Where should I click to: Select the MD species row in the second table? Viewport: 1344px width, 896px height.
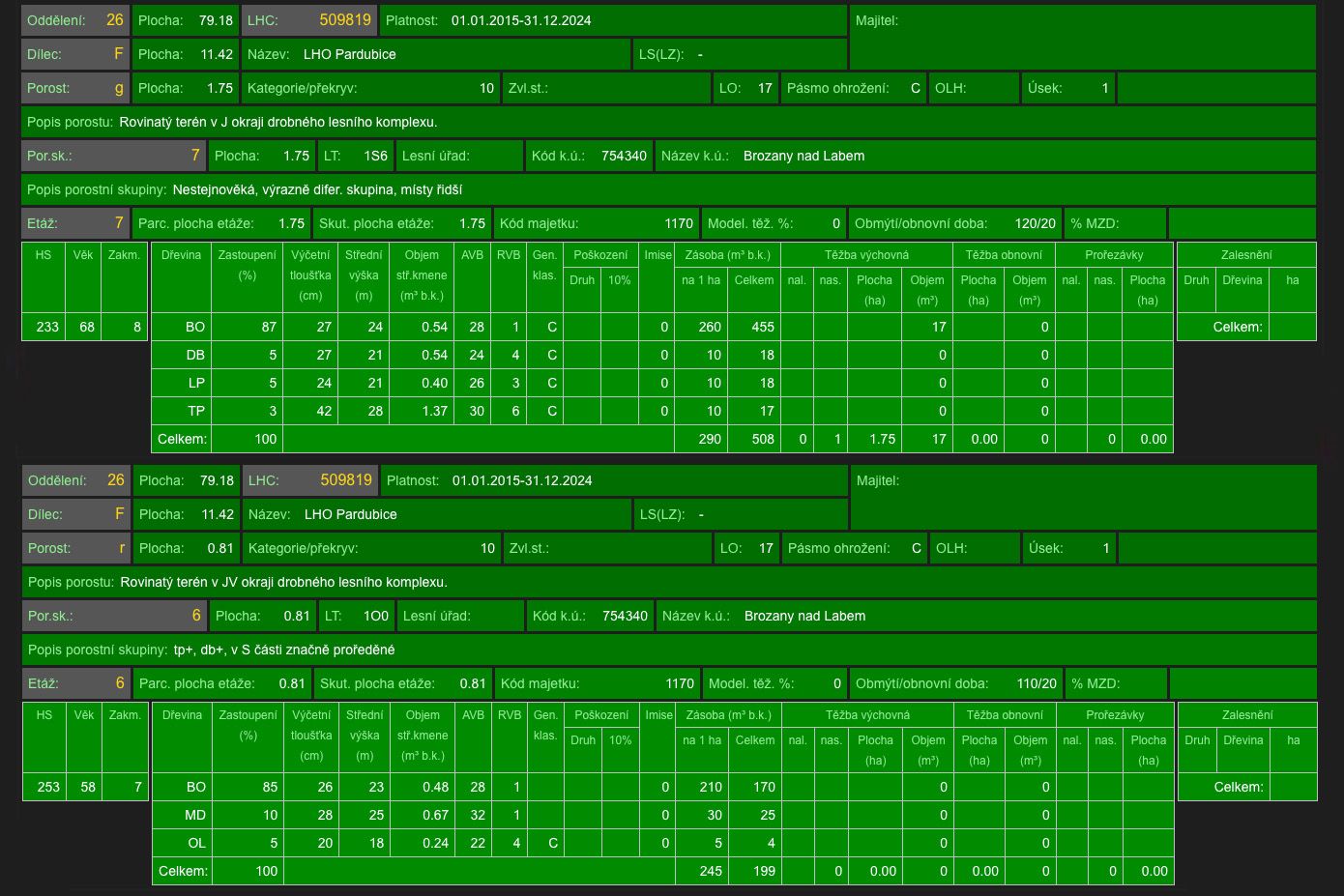tap(663, 815)
